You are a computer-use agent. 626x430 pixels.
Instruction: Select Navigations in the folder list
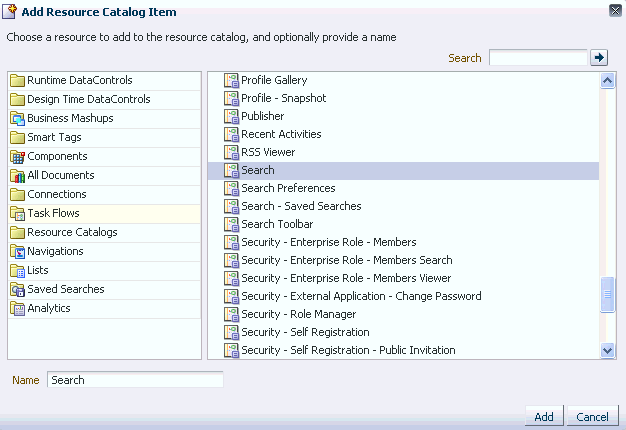104,252
